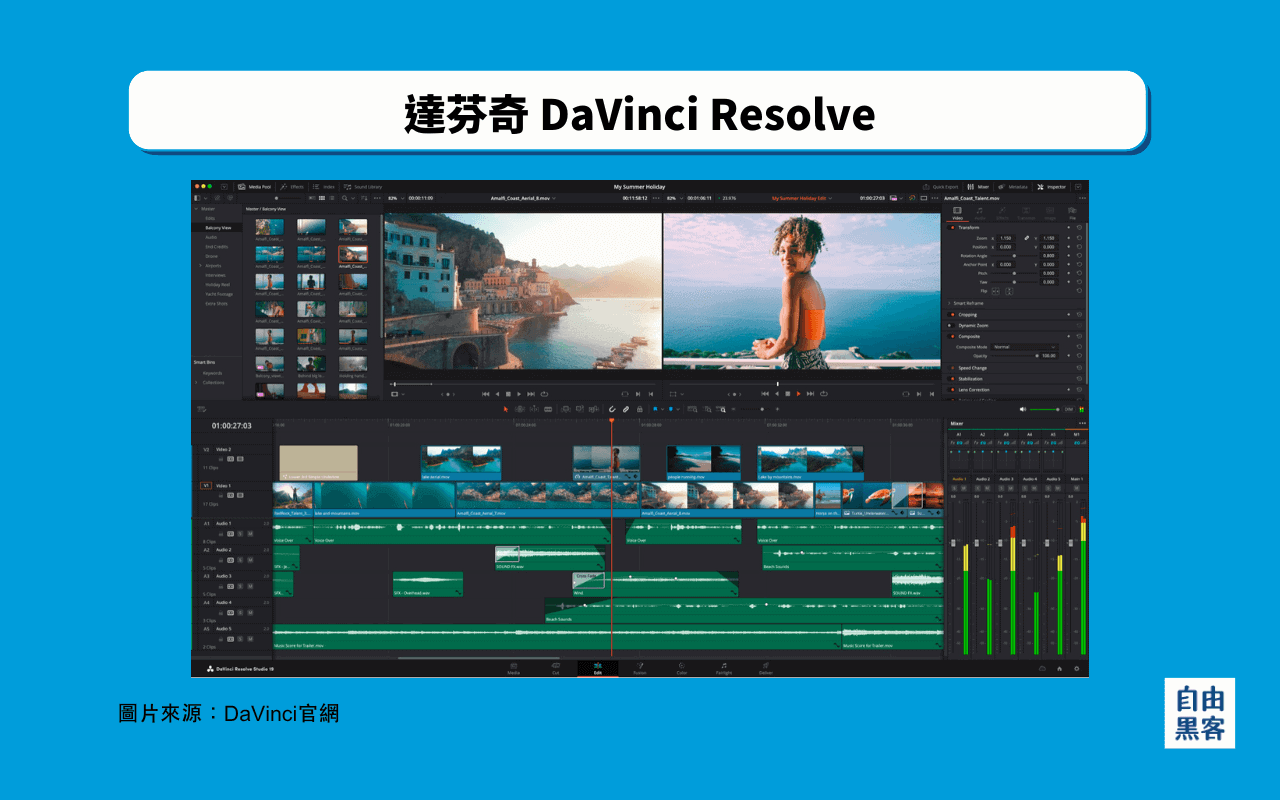Screen dimensions: 1280x800
Task: Open the Media Pool panel
Action: [254, 187]
